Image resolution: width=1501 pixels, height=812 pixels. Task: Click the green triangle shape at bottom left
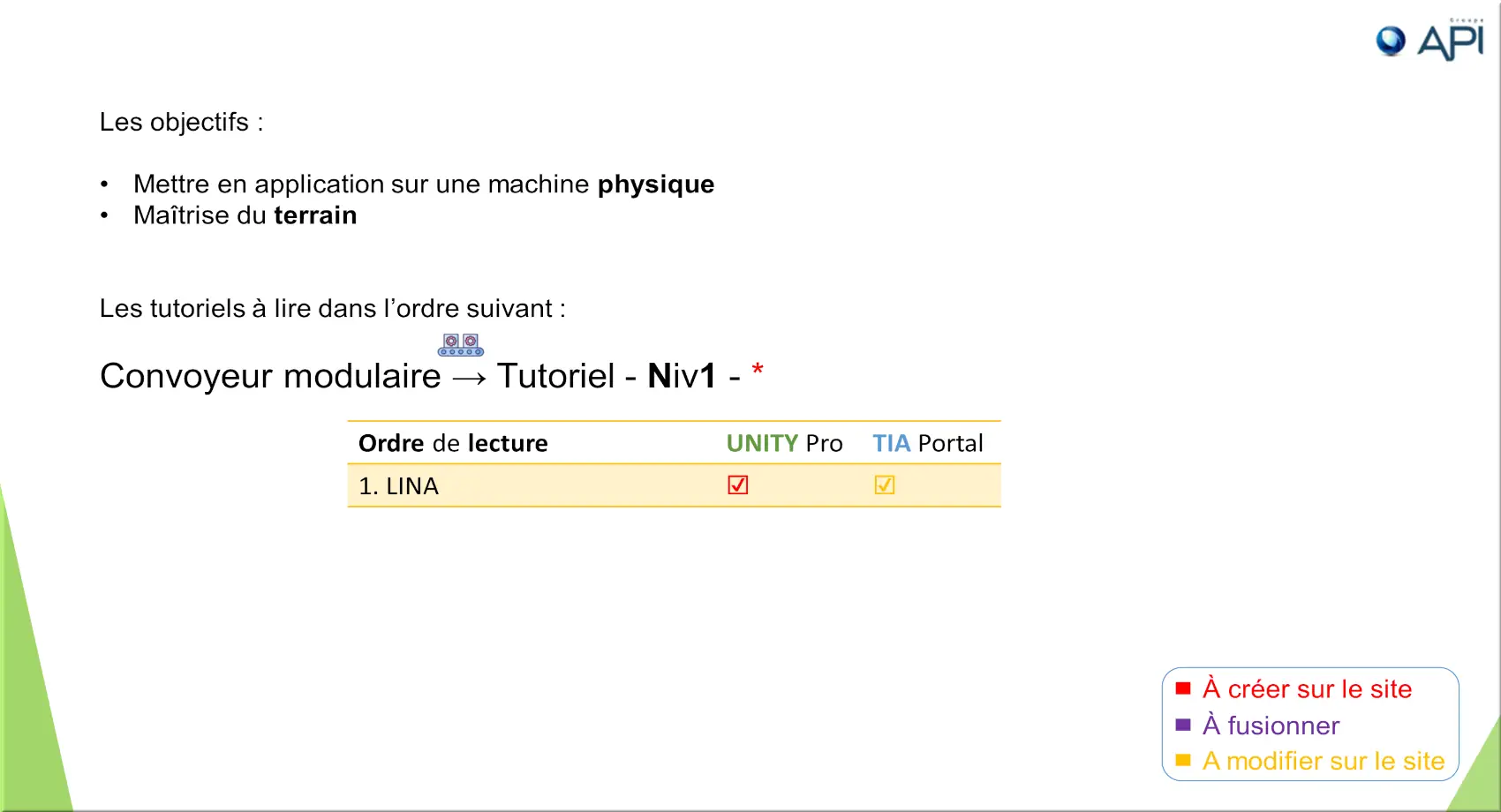point(31,688)
